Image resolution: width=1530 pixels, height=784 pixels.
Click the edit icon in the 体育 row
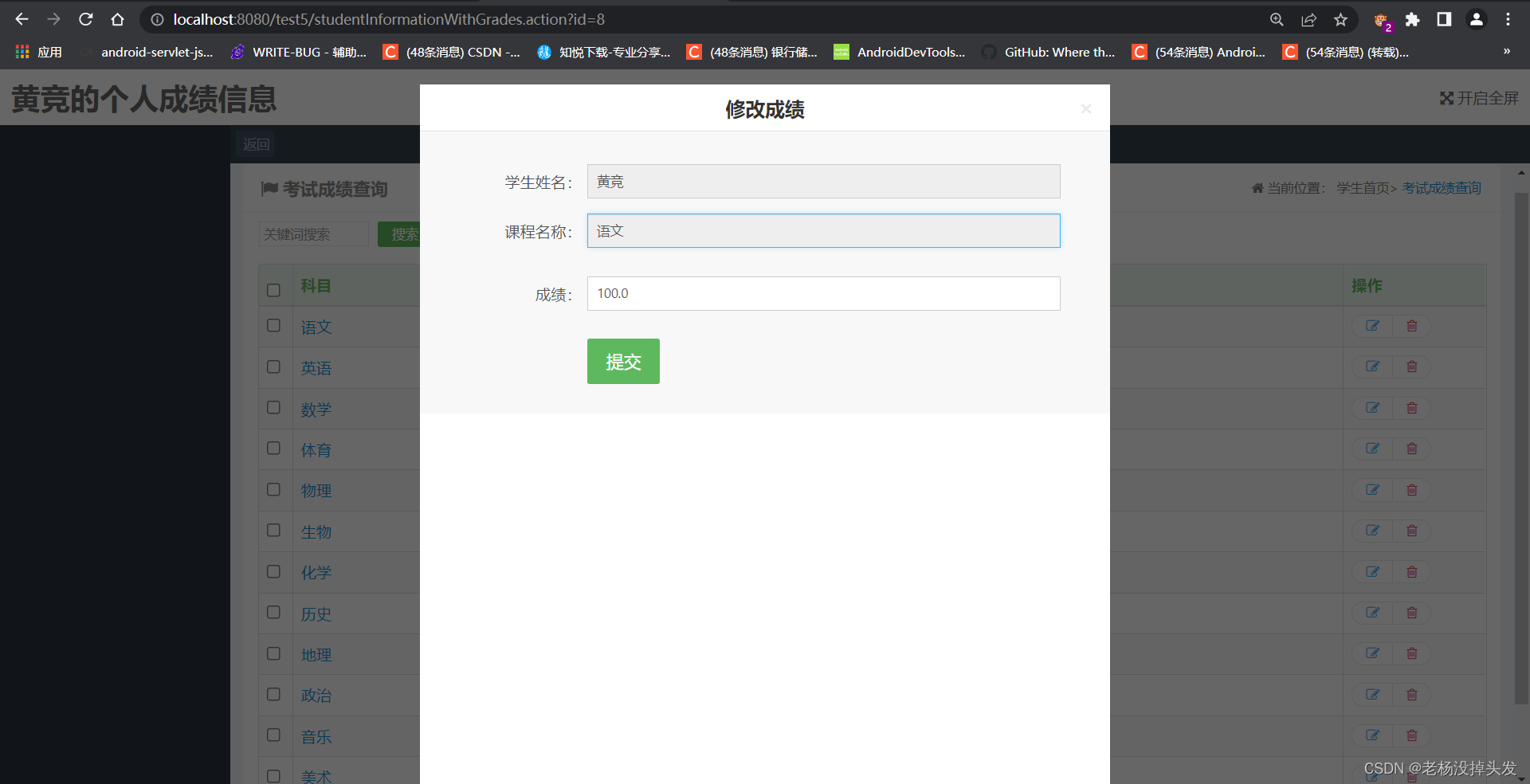(x=1372, y=449)
